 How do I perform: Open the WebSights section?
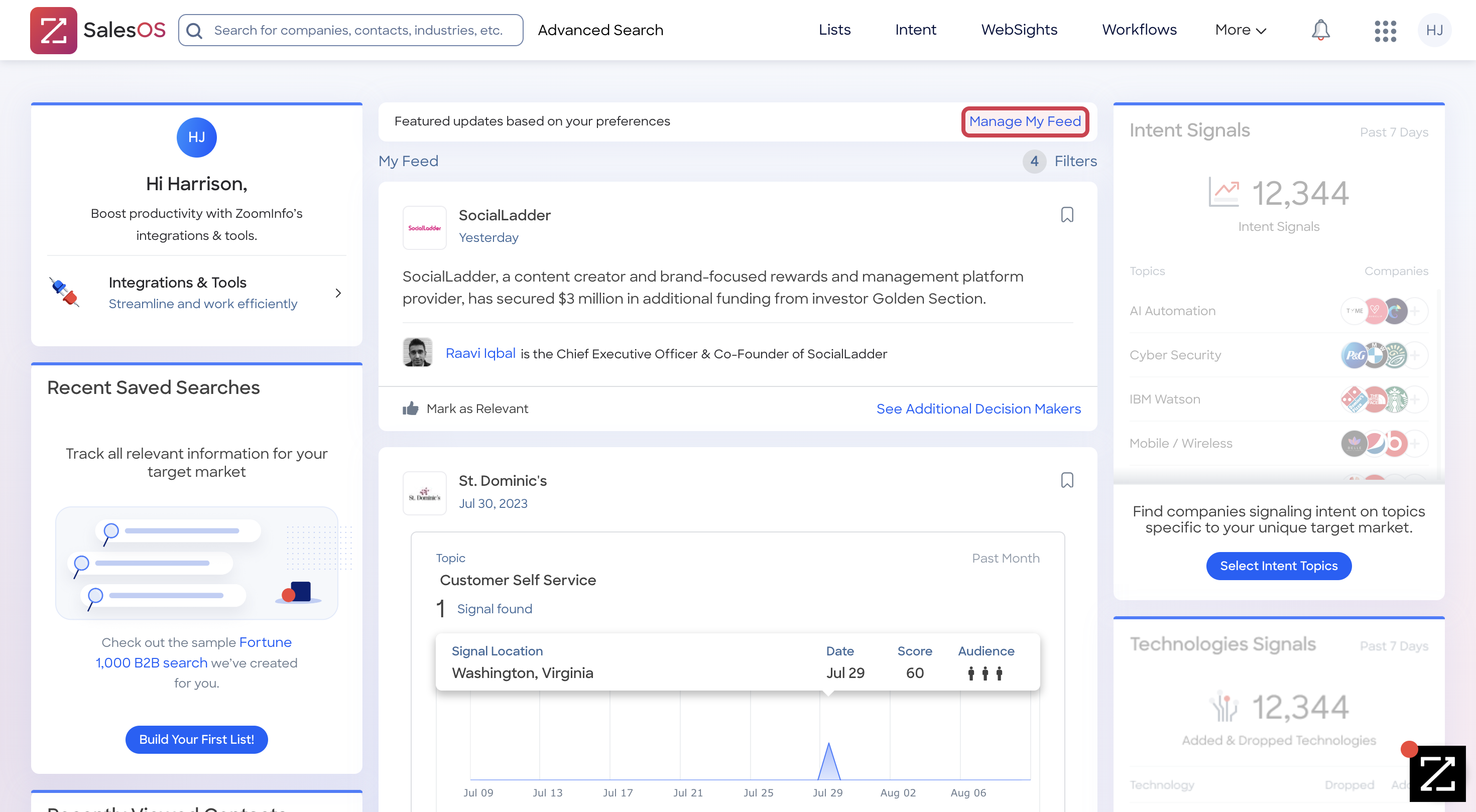pos(1019,30)
